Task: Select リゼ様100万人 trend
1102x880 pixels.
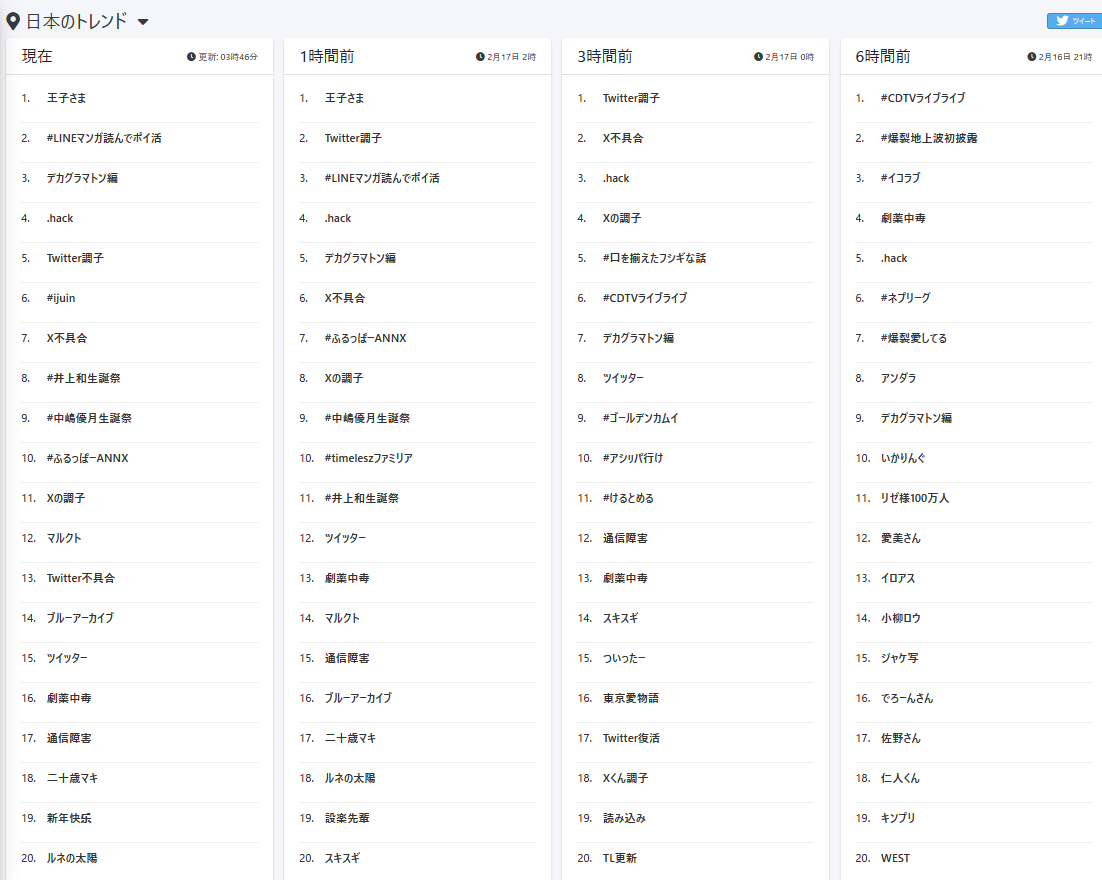Action: [914, 498]
